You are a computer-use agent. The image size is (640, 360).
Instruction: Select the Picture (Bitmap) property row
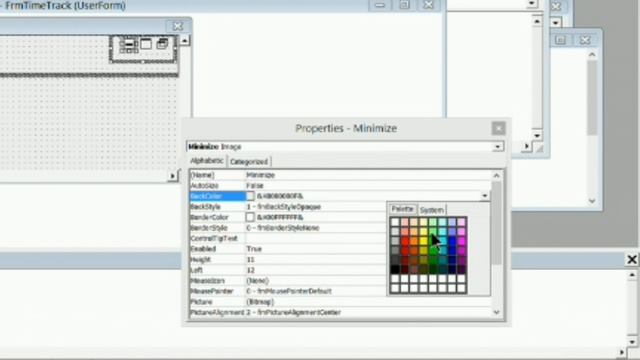coord(340,302)
